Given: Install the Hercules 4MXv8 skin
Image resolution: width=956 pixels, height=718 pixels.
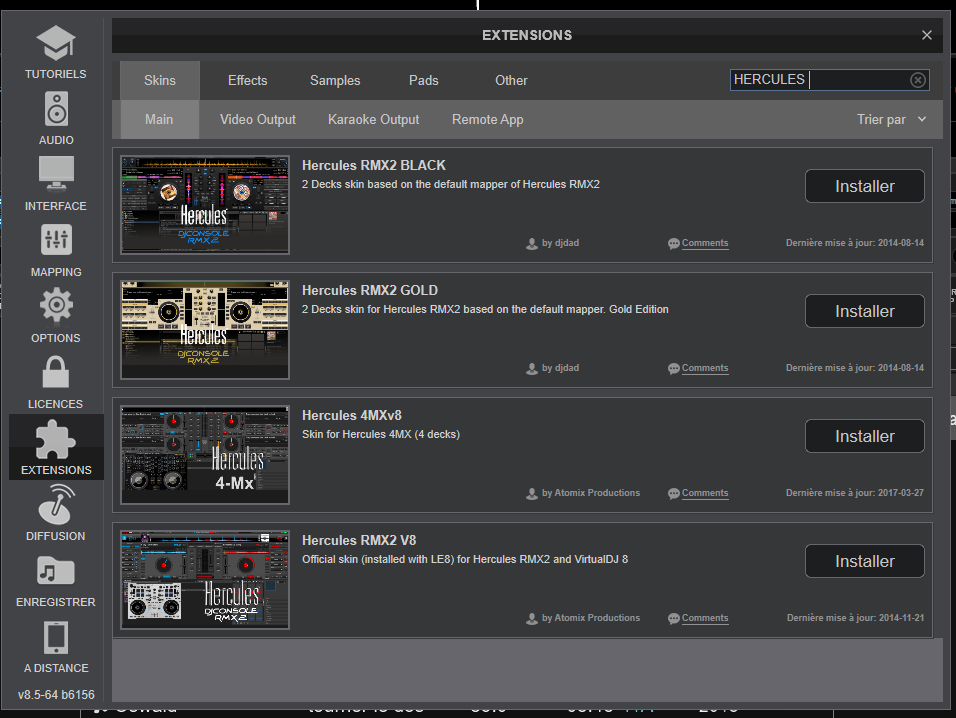Looking at the screenshot, I should pyautogui.click(x=864, y=436).
